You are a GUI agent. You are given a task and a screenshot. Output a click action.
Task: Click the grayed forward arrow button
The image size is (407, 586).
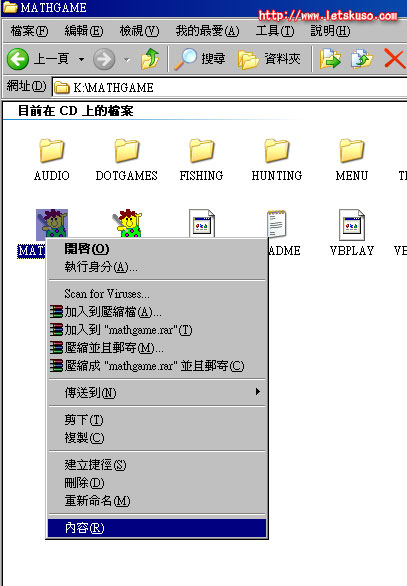(x=104, y=59)
